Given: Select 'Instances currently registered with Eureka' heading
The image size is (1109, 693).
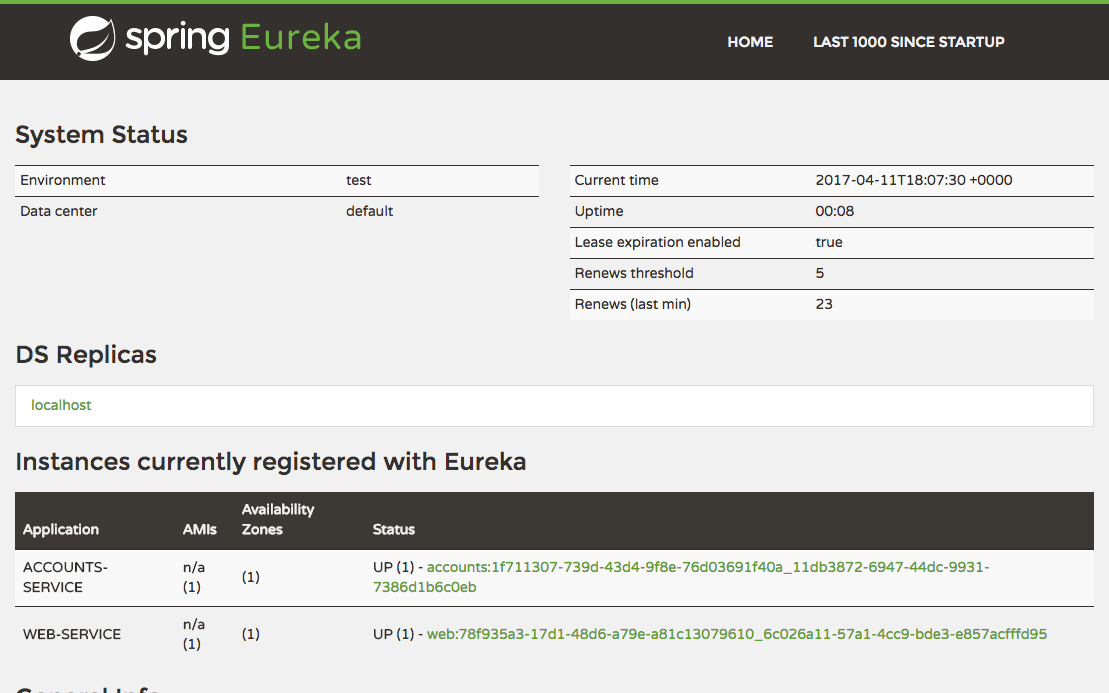Looking at the screenshot, I should tap(271, 462).
